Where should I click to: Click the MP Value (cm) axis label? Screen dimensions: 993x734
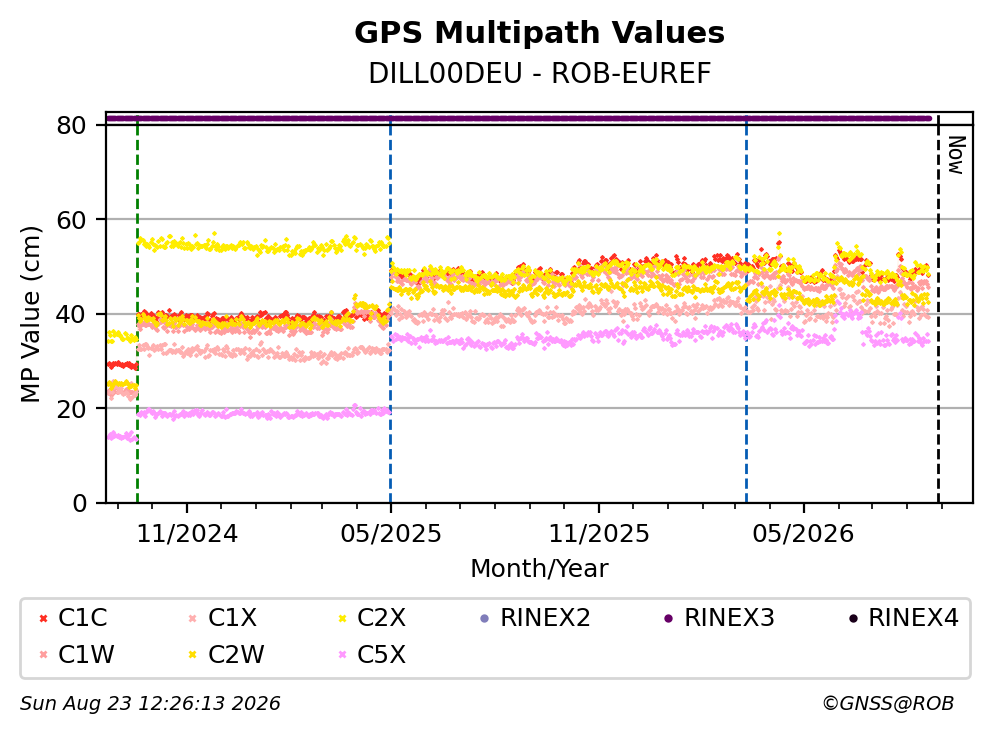click(30, 314)
